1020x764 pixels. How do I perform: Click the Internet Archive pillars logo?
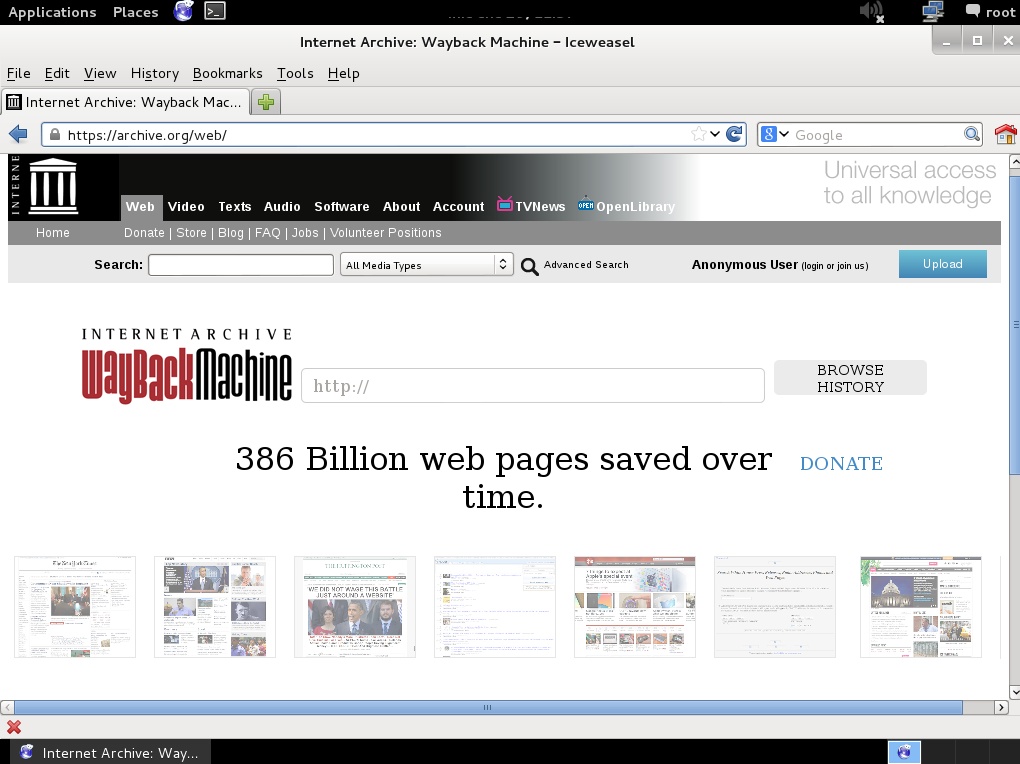53,186
